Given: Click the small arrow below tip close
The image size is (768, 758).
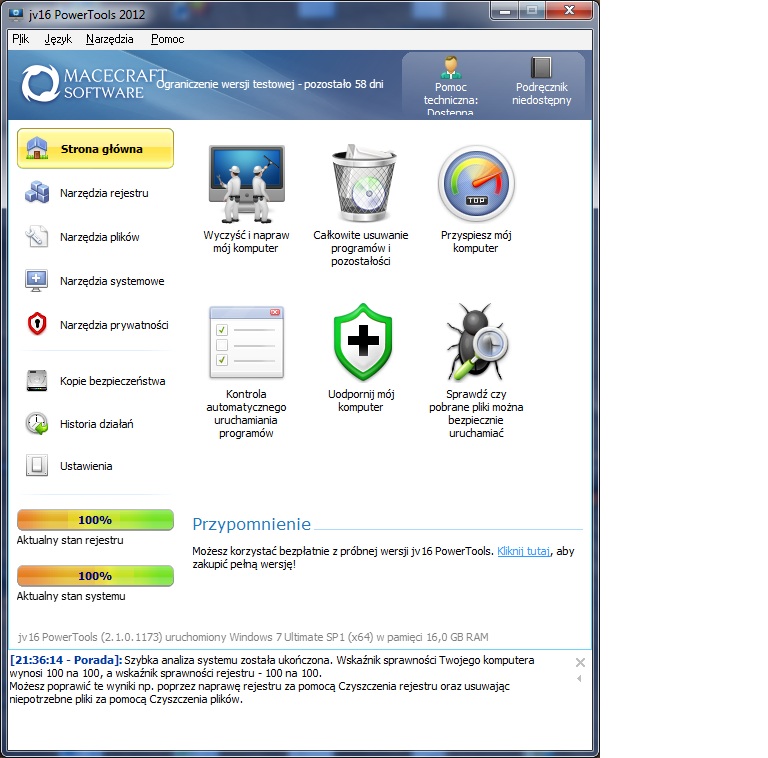Looking at the screenshot, I should coord(579,679).
